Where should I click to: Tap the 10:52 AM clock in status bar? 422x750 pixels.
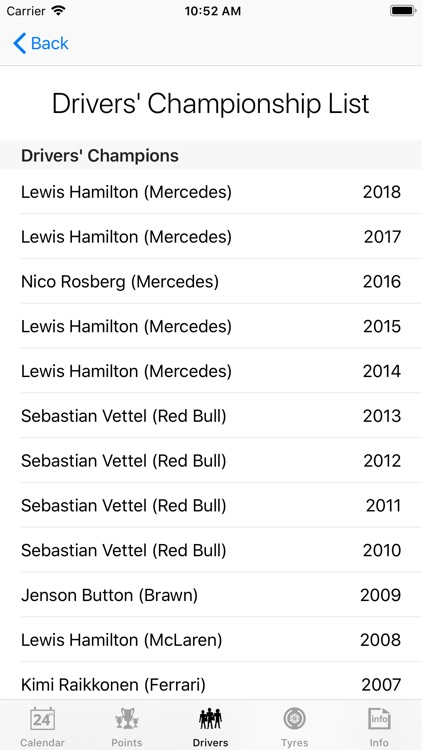212,11
